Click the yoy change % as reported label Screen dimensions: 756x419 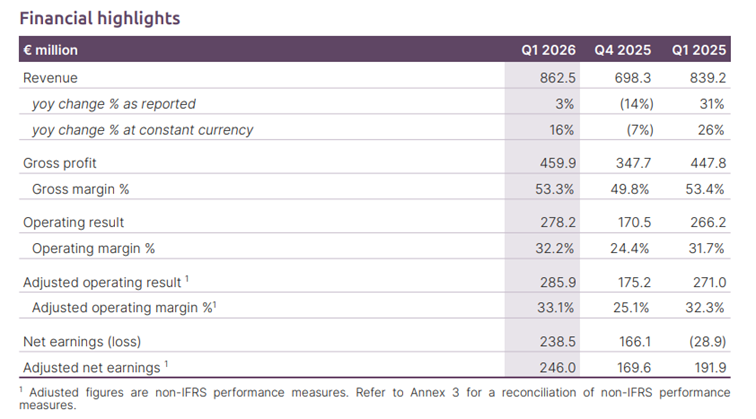pyautogui.click(x=114, y=104)
